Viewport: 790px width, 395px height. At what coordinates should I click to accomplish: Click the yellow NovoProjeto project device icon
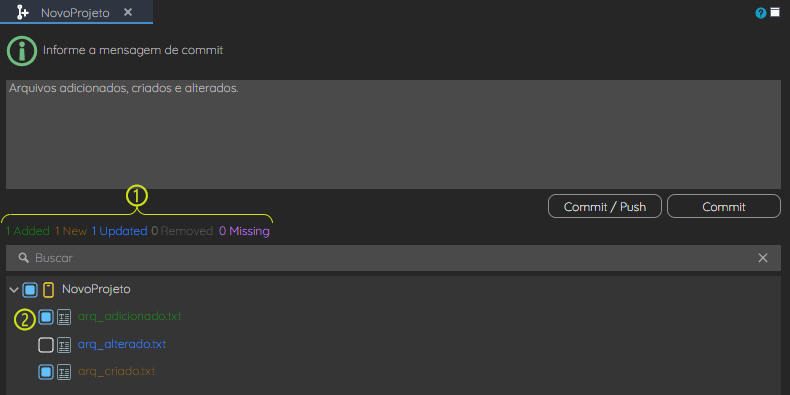pyautogui.click(x=48, y=290)
